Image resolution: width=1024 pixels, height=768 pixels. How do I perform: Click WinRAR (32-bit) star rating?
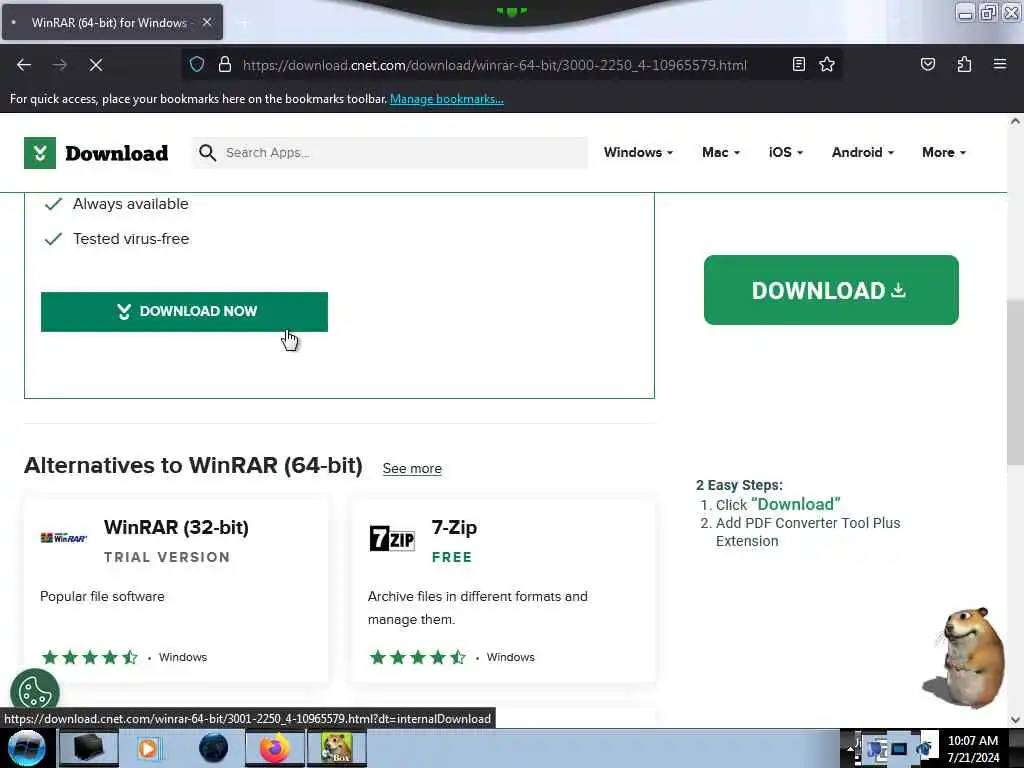coord(89,657)
